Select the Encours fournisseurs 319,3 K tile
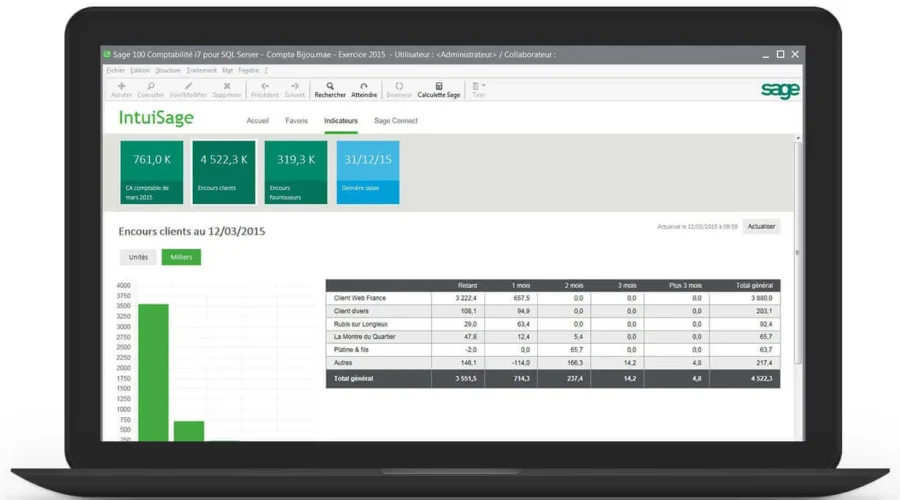The height and width of the screenshot is (500, 900). coord(296,172)
